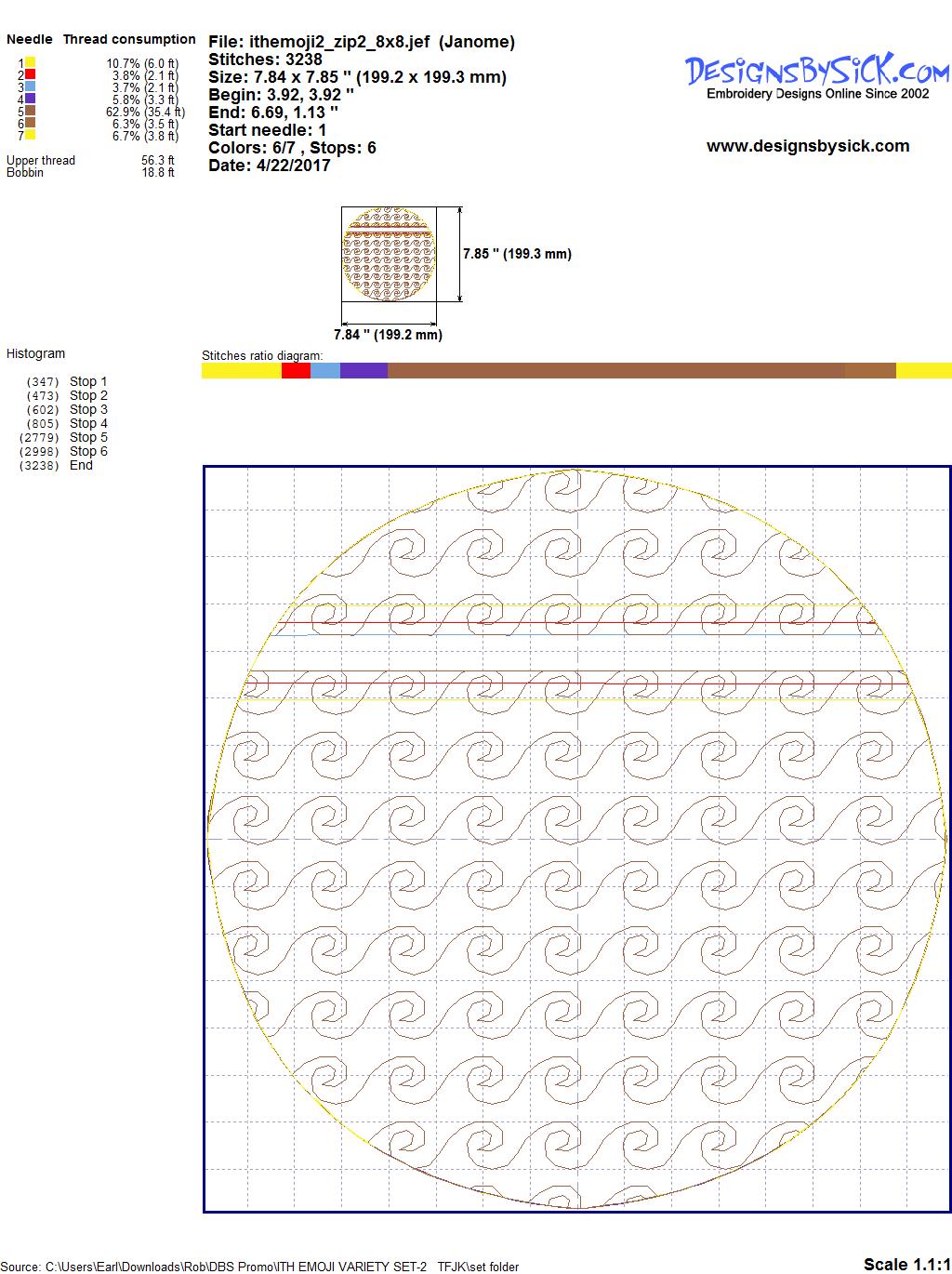Click light blue segment of ratio bar
Screen dimensions: 952x1274
[x=324, y=371]
